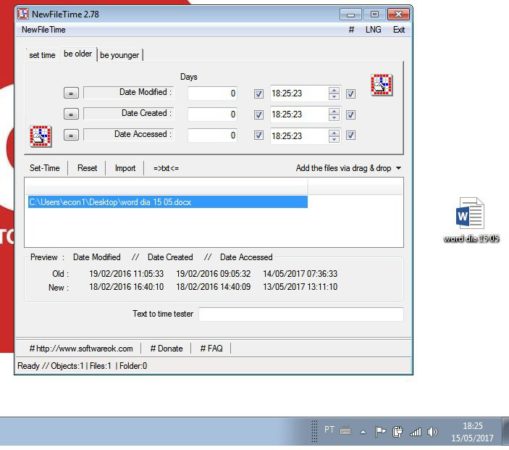Click the equals button beside Date Created

click(x=71, y=114)
